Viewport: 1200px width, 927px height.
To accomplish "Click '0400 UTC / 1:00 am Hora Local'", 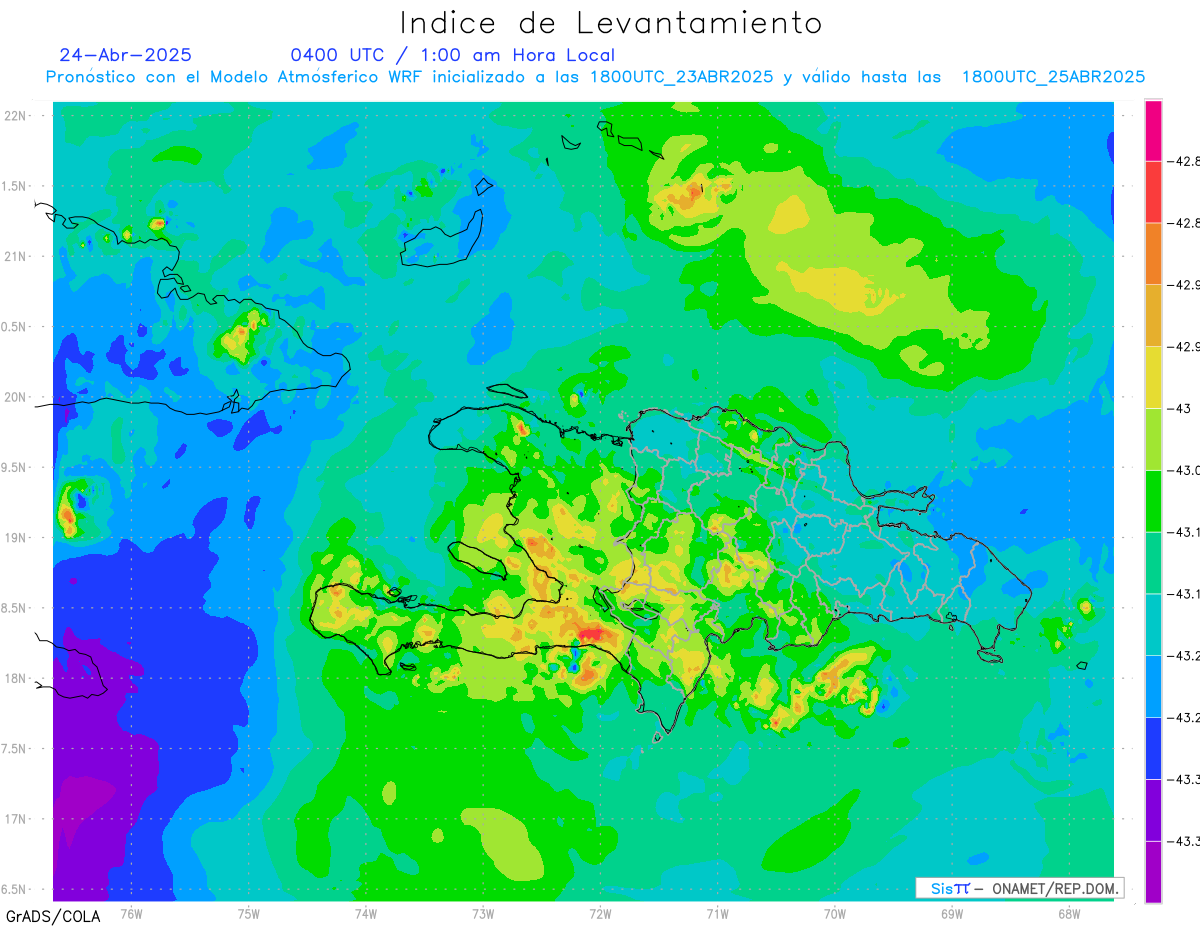I will pyautogui.click(x=453, y=55).
